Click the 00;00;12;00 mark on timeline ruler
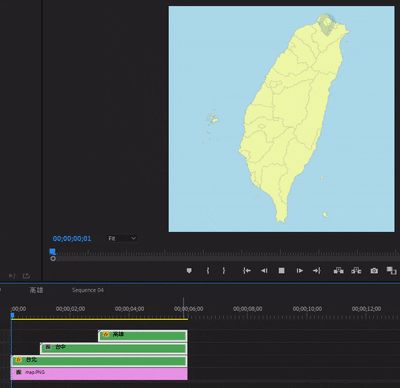The height and width of the screenshot is (388, 400). coord(366,309)
